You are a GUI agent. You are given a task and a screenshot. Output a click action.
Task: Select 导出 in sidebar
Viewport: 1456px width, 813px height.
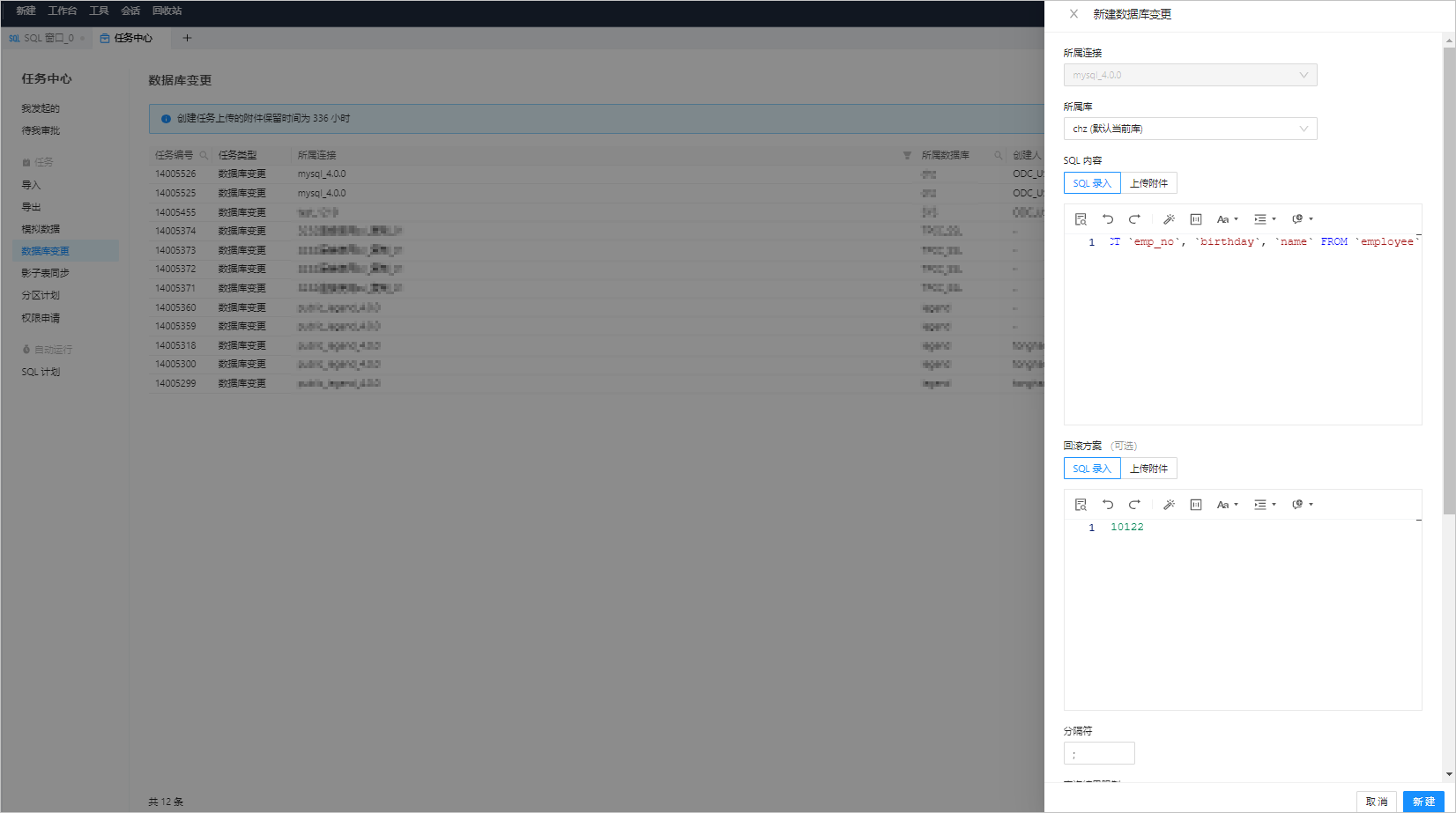coord(31,207)
